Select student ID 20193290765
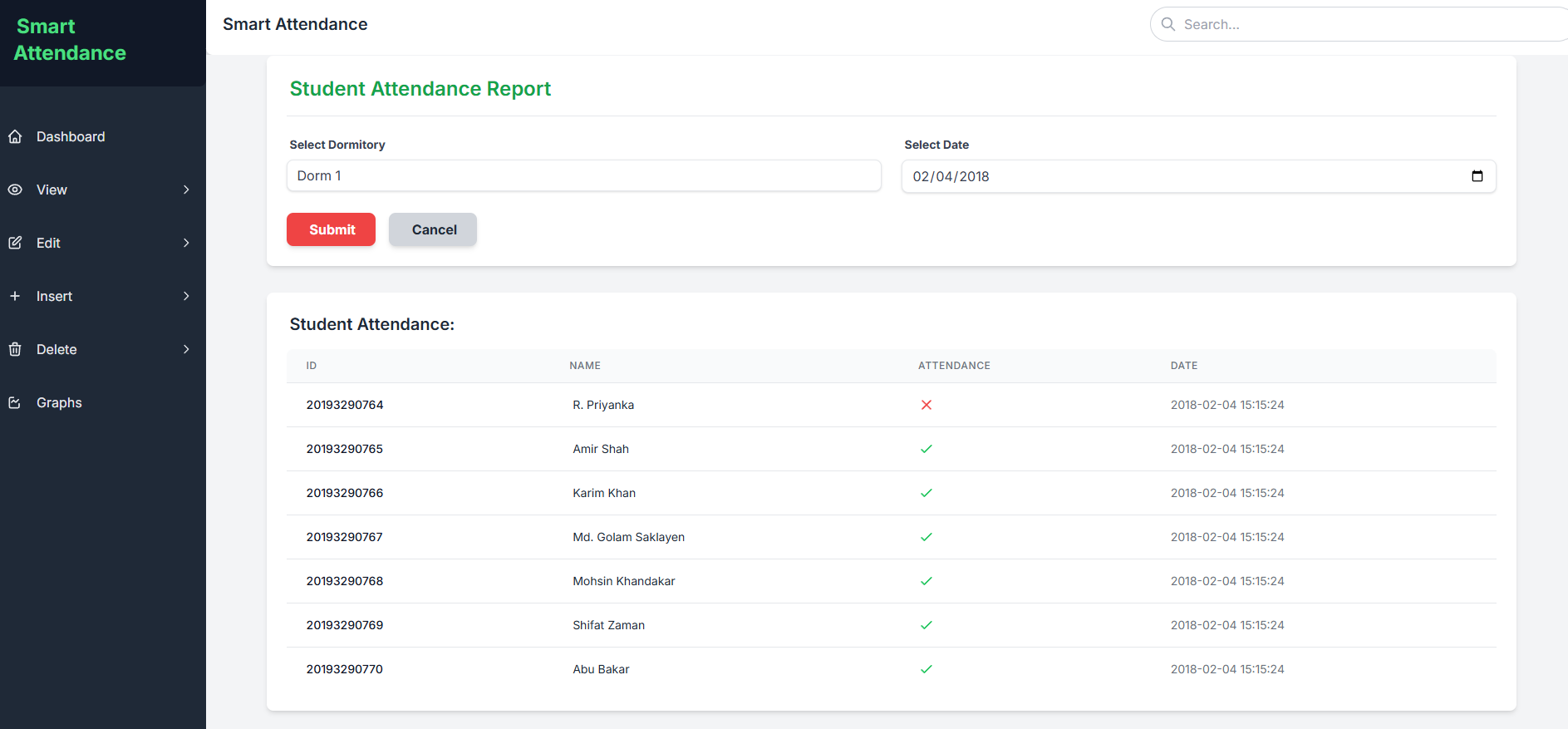This screenshot has height=729, width=1568. coord(345,449)
